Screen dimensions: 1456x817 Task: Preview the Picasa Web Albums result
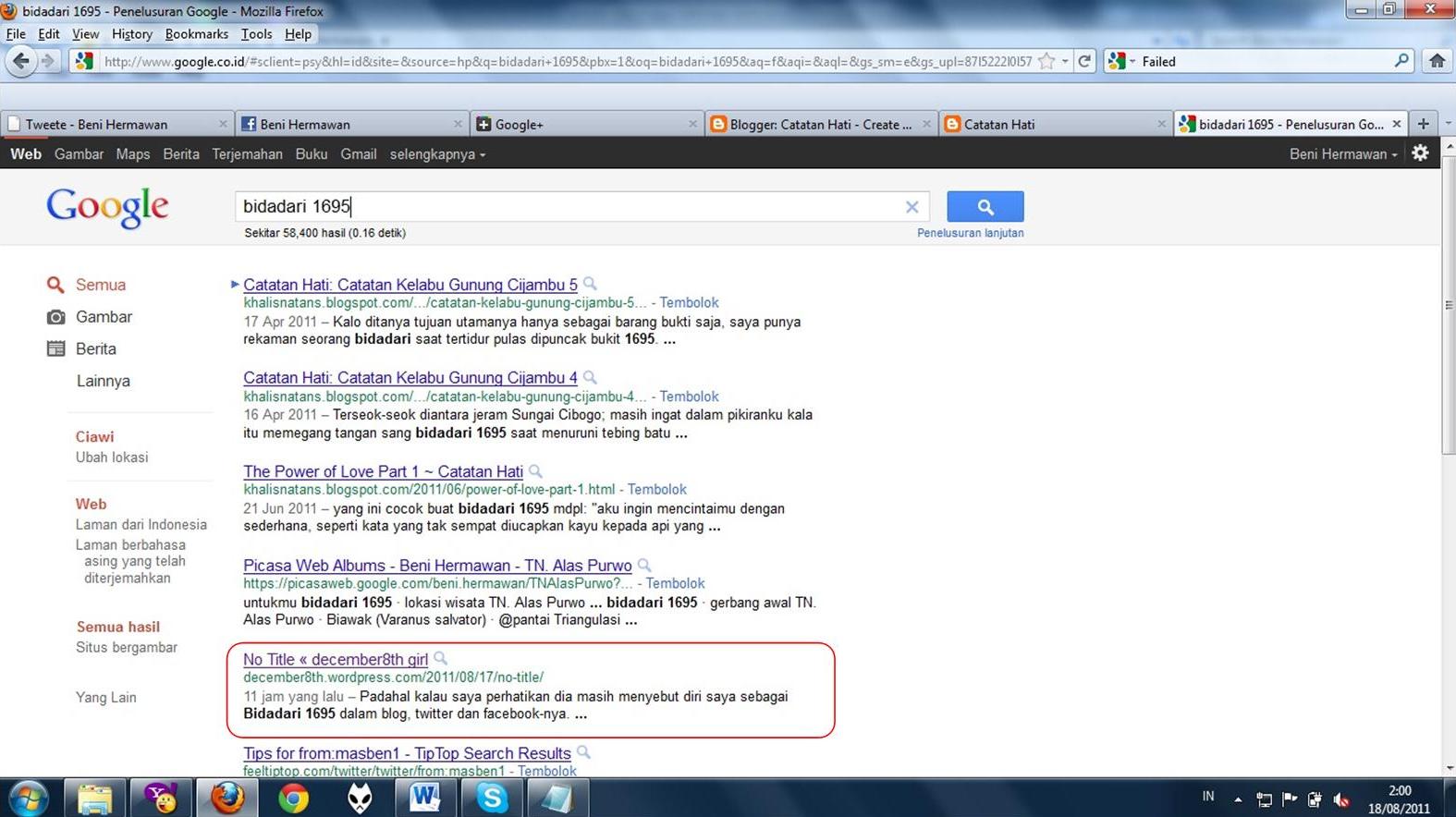(644, 566)
